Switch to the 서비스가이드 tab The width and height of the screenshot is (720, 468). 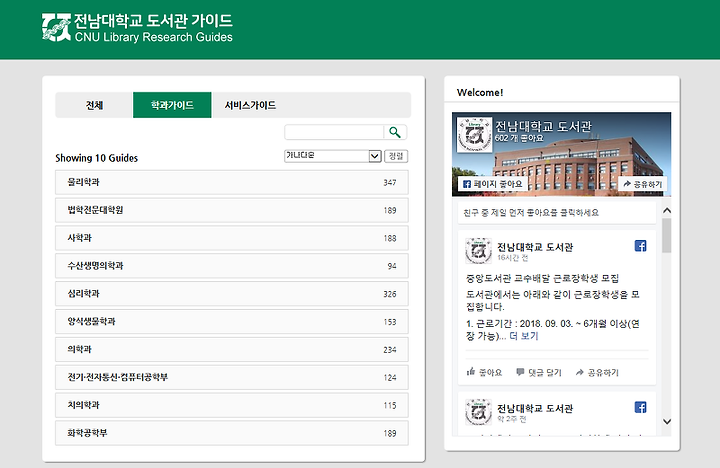point(250,105)
